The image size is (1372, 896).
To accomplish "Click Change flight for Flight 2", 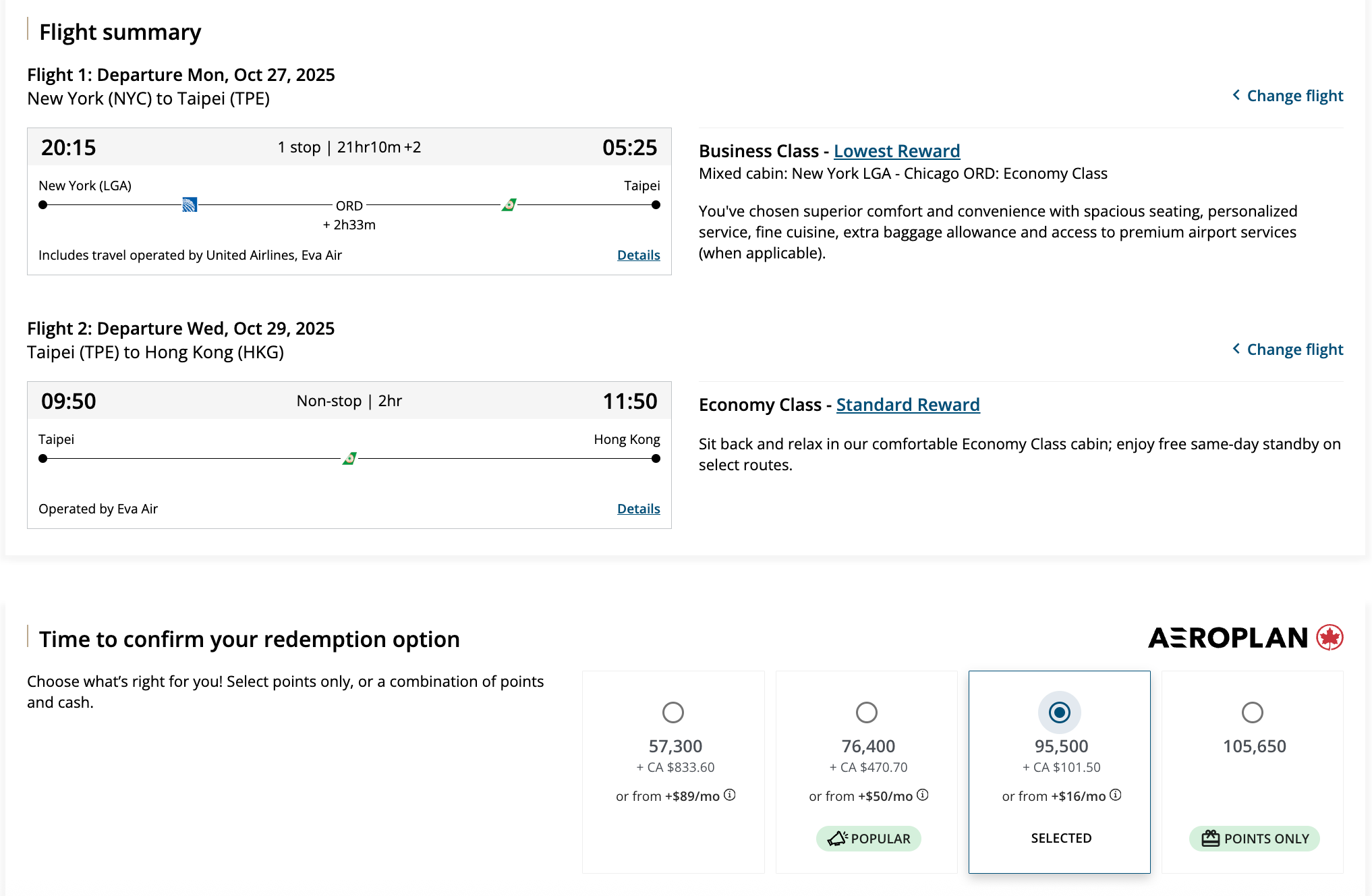I will pyautogui.click(x=1287, y=349).
